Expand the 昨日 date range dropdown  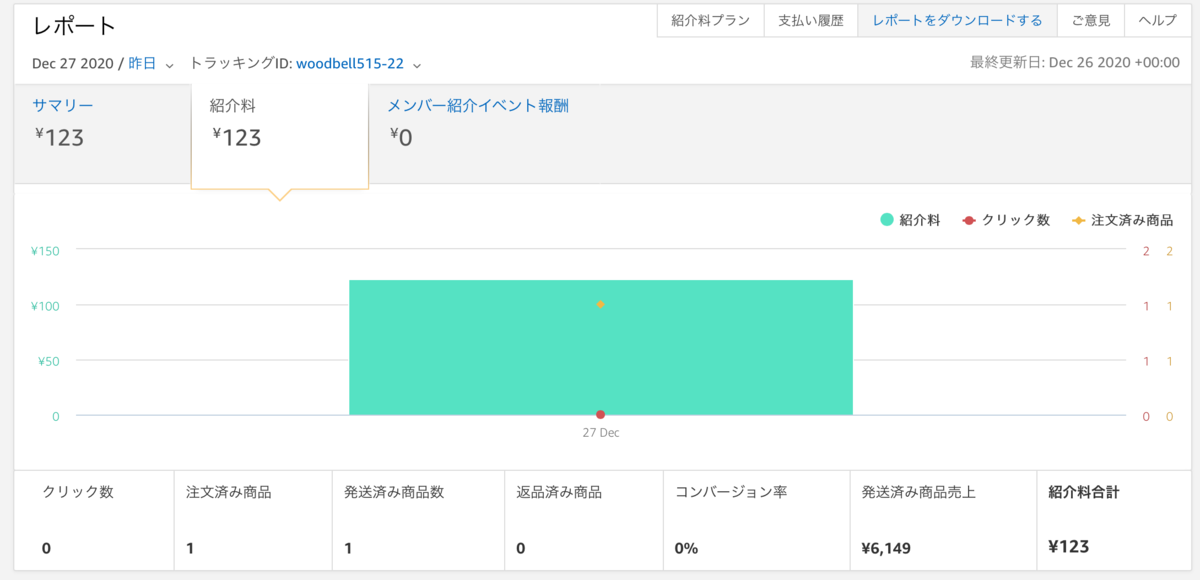pos(151,63)
